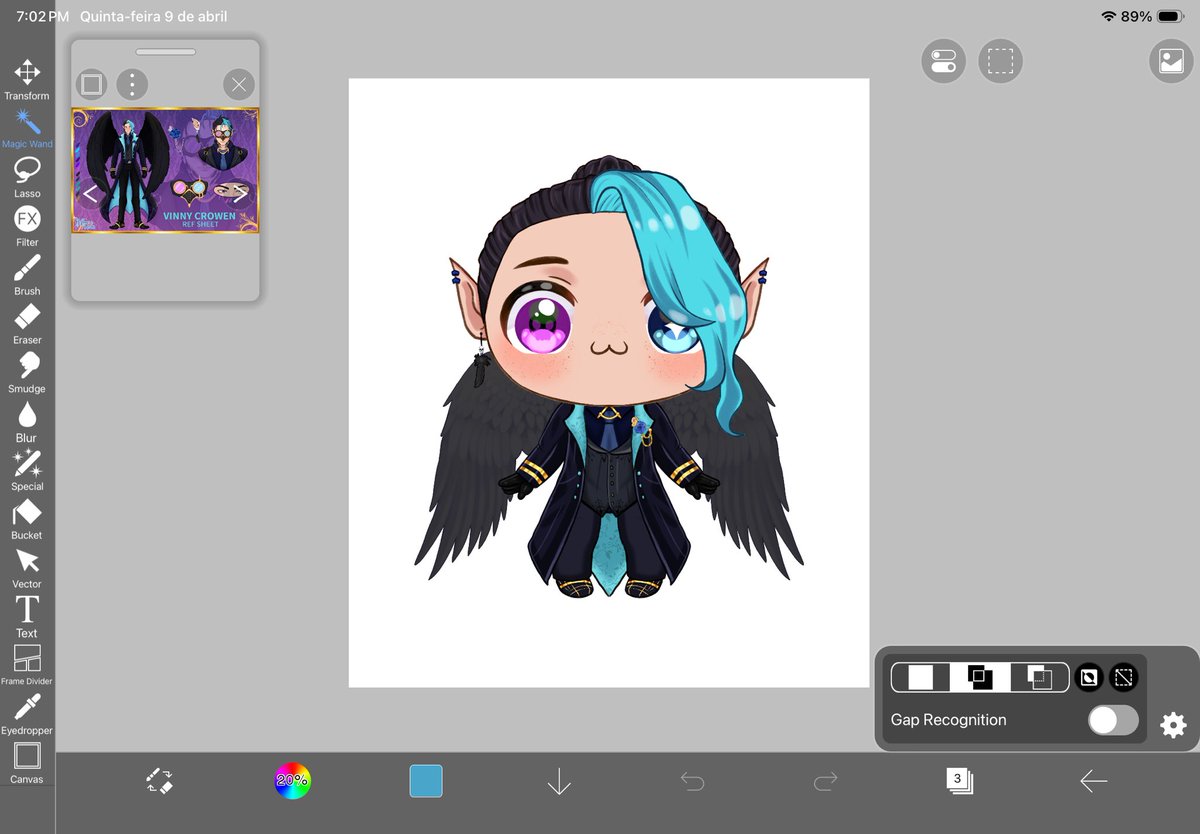The width and height of the screenshot is (1200, 834).
Task: Invert the selection area
Action: pyautogui.click(x=1089, y=678)
